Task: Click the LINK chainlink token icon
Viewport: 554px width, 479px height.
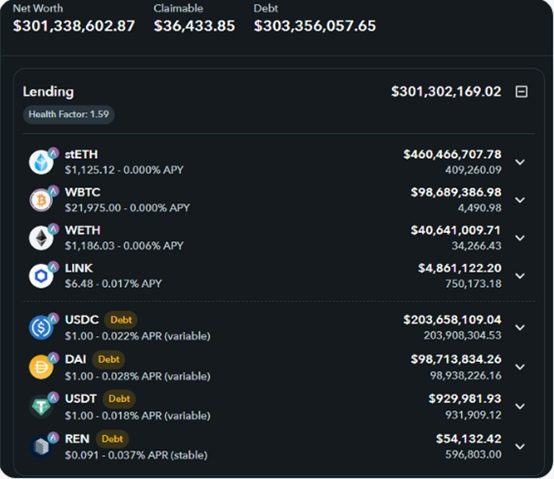Action: tap(41, 276)
